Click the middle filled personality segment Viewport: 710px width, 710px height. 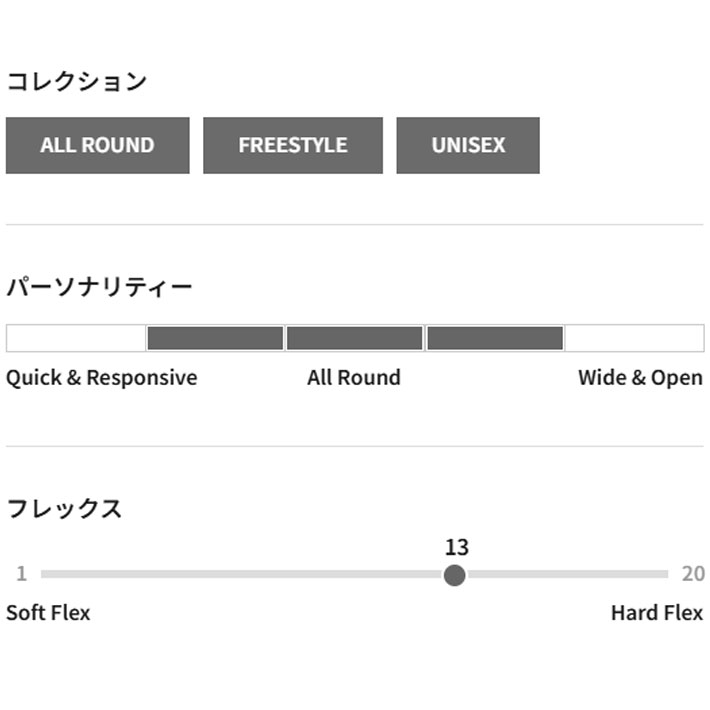click(x=355, y=338)
